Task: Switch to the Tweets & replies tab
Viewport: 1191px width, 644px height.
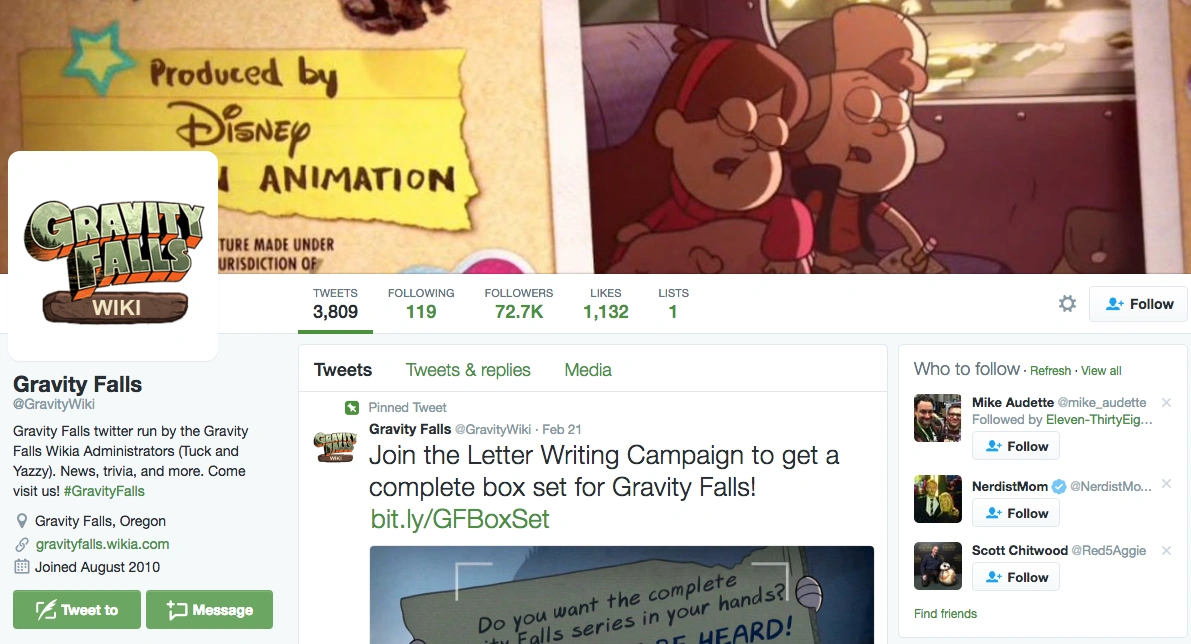Action: (468, 370)
